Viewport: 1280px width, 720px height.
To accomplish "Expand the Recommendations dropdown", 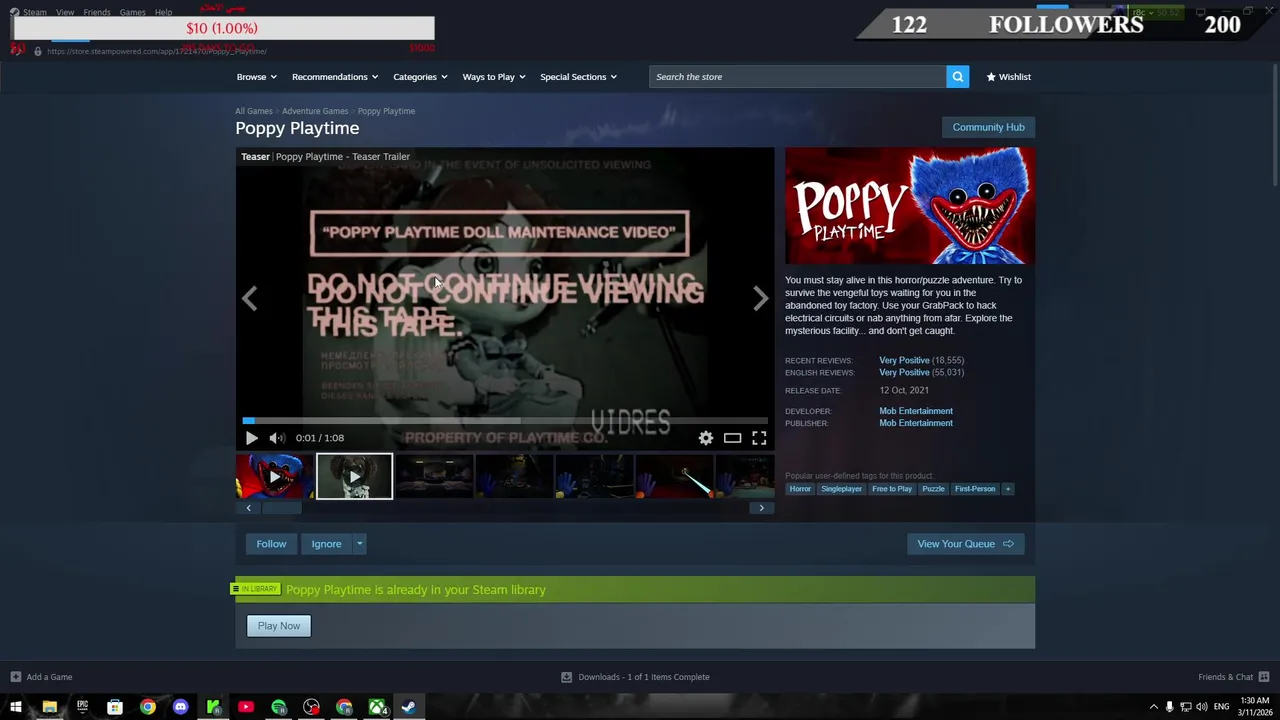I will (335, 77).
